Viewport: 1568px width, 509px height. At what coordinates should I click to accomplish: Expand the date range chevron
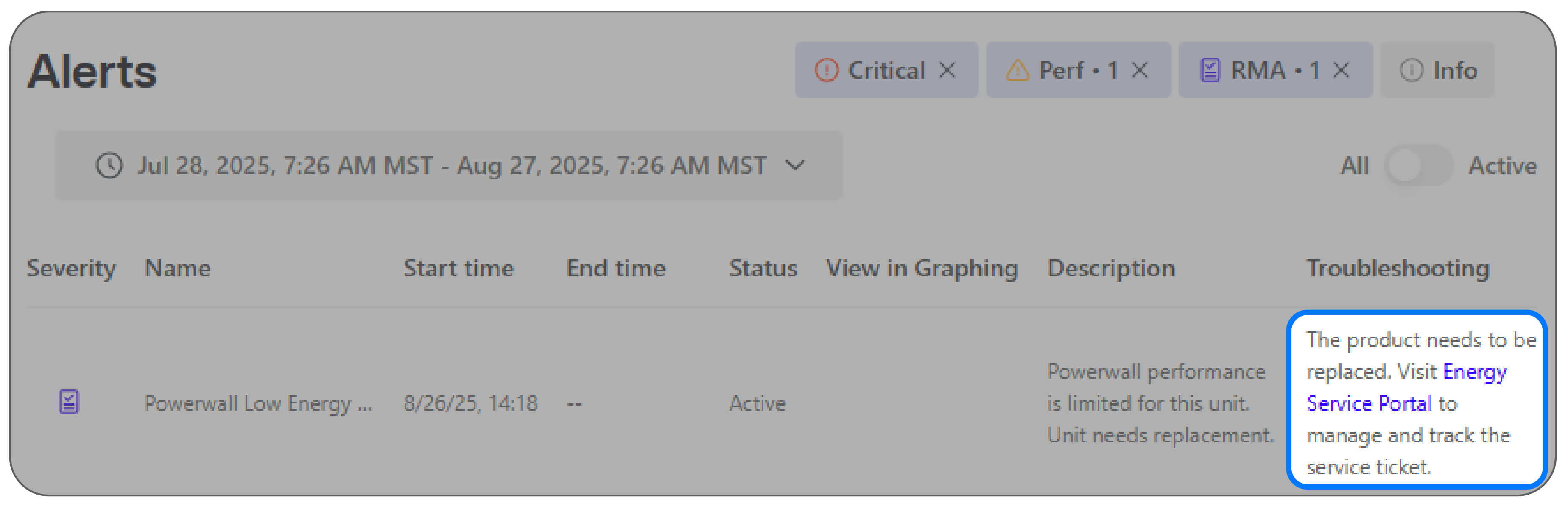tap(795, 165)
